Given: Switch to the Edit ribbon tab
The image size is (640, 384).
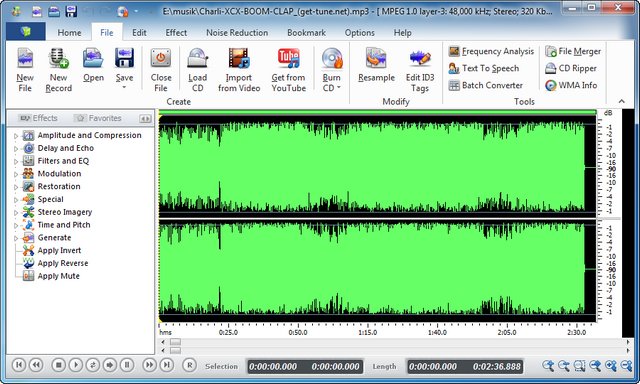Looking at the screenshot, I should pos(139,33).
